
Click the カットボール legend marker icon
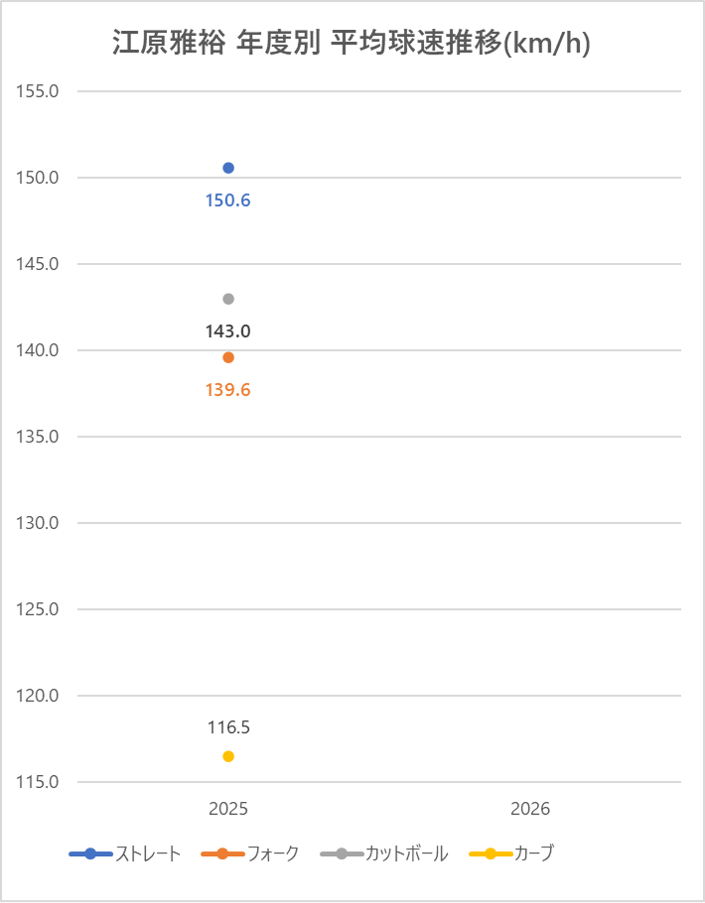click(x=342, y=854)
